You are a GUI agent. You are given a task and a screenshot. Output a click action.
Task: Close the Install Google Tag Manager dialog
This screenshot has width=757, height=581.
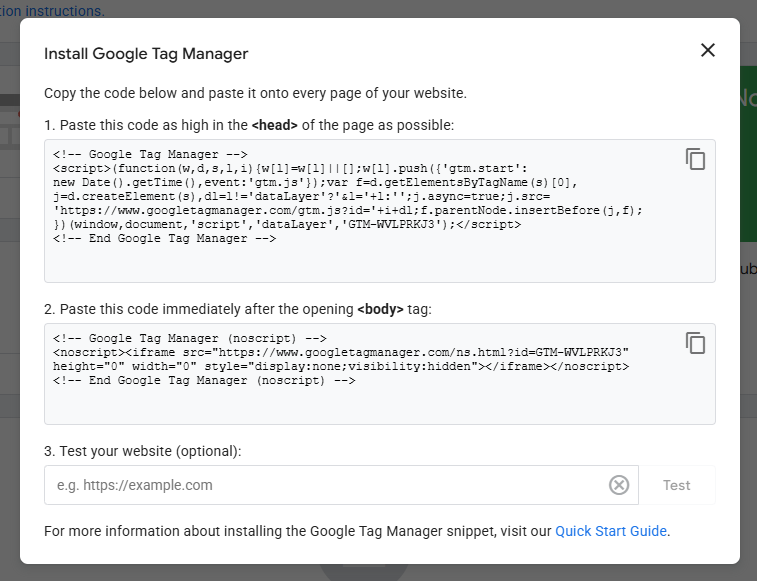(x=708, y=50)
